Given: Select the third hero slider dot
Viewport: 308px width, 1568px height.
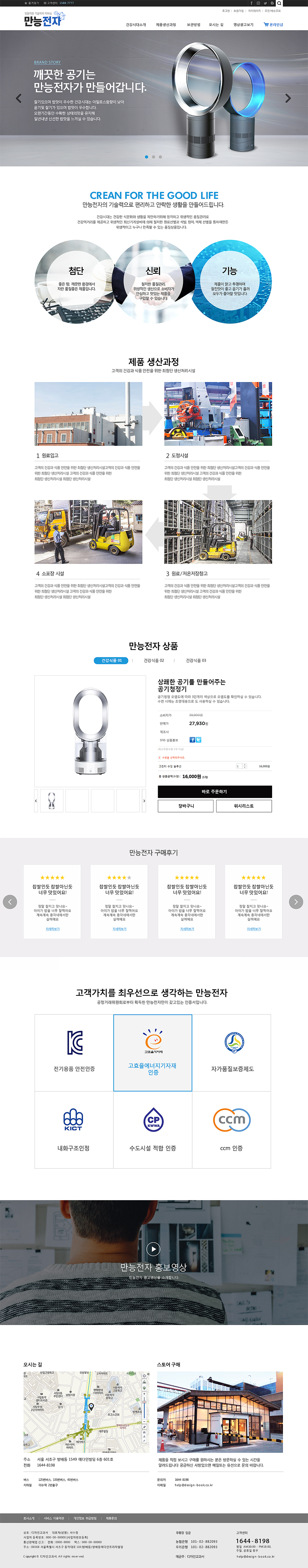Looking at the screenshot, I should click(x=160, y=157).
